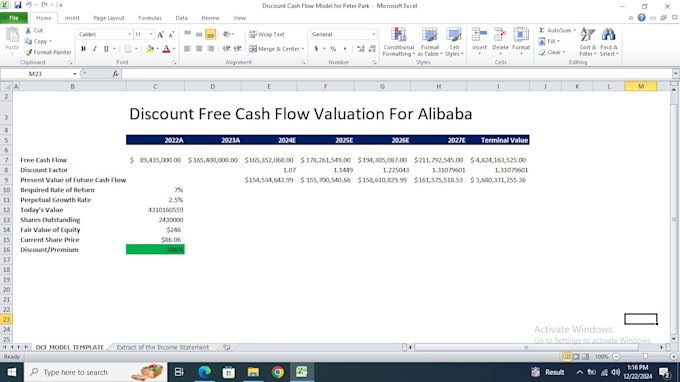Save workbook via Quick Access disk icon

[x=18, y=5]
